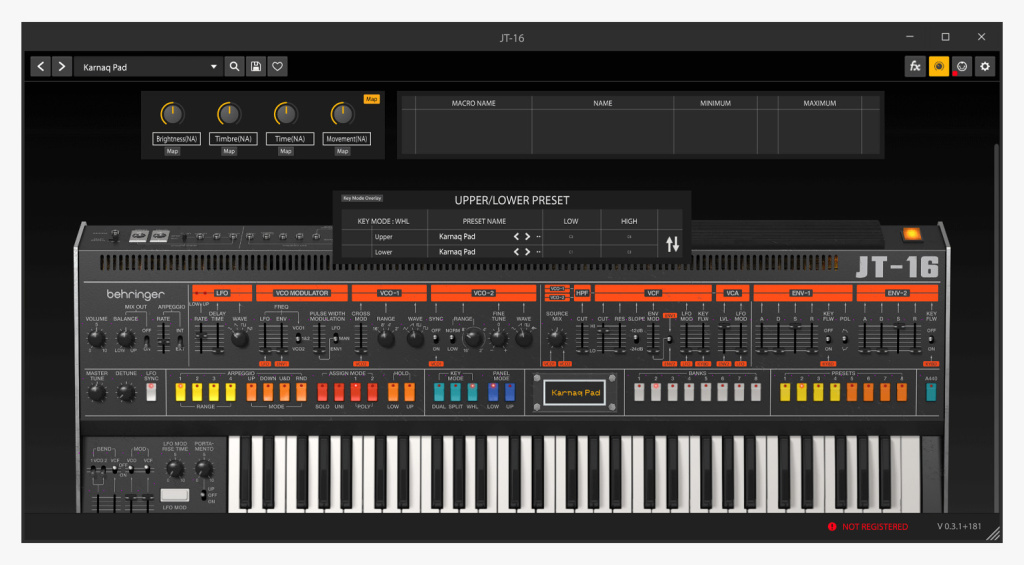Click the Map button under Brightness
This screenshot has height=565, width=1024.
[x=172, y=152]
